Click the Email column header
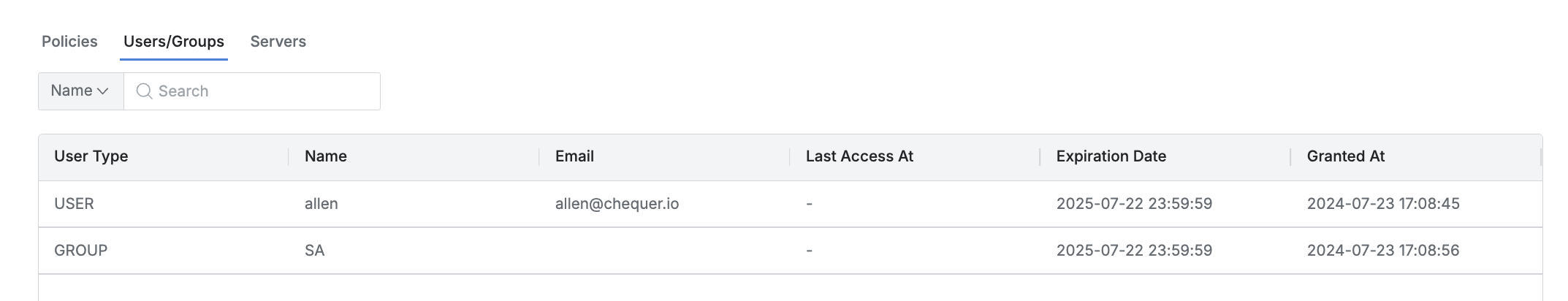 pyautogui.click(x=574, y=156)
